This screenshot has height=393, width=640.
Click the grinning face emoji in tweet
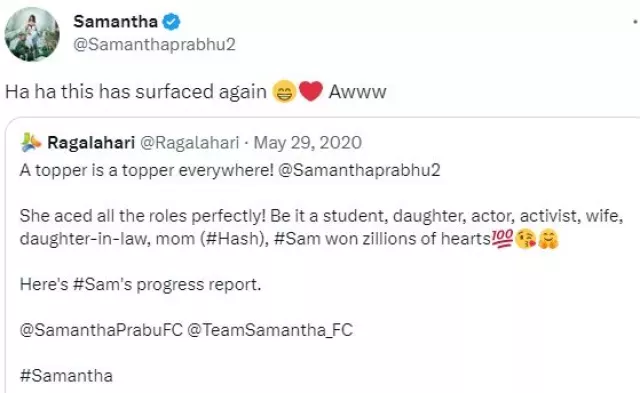tap(284, 91)
